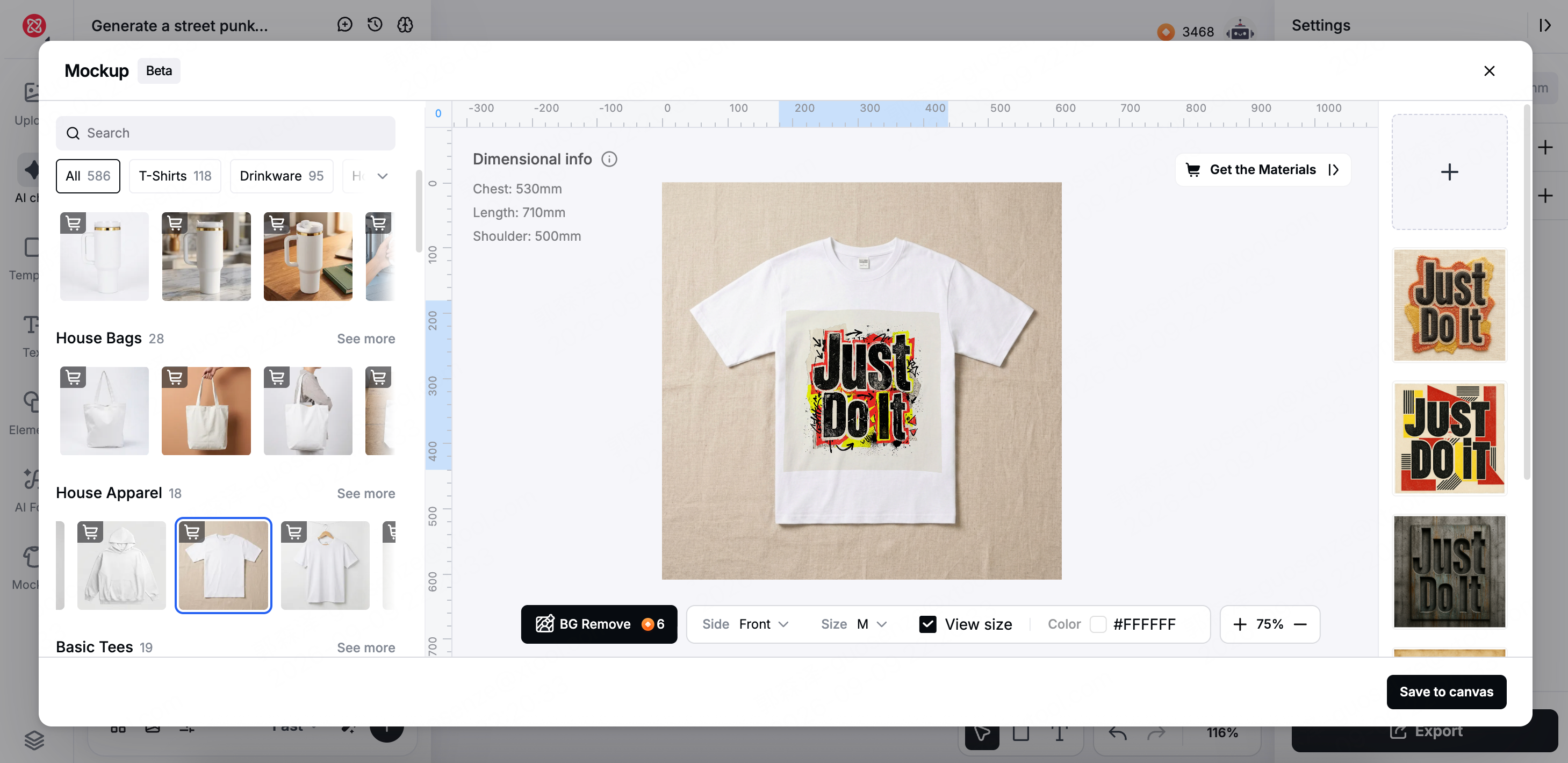Click the Get the Materials button
The width and height of the screenshot is (1568, 763).
[x=1262, y=170]
